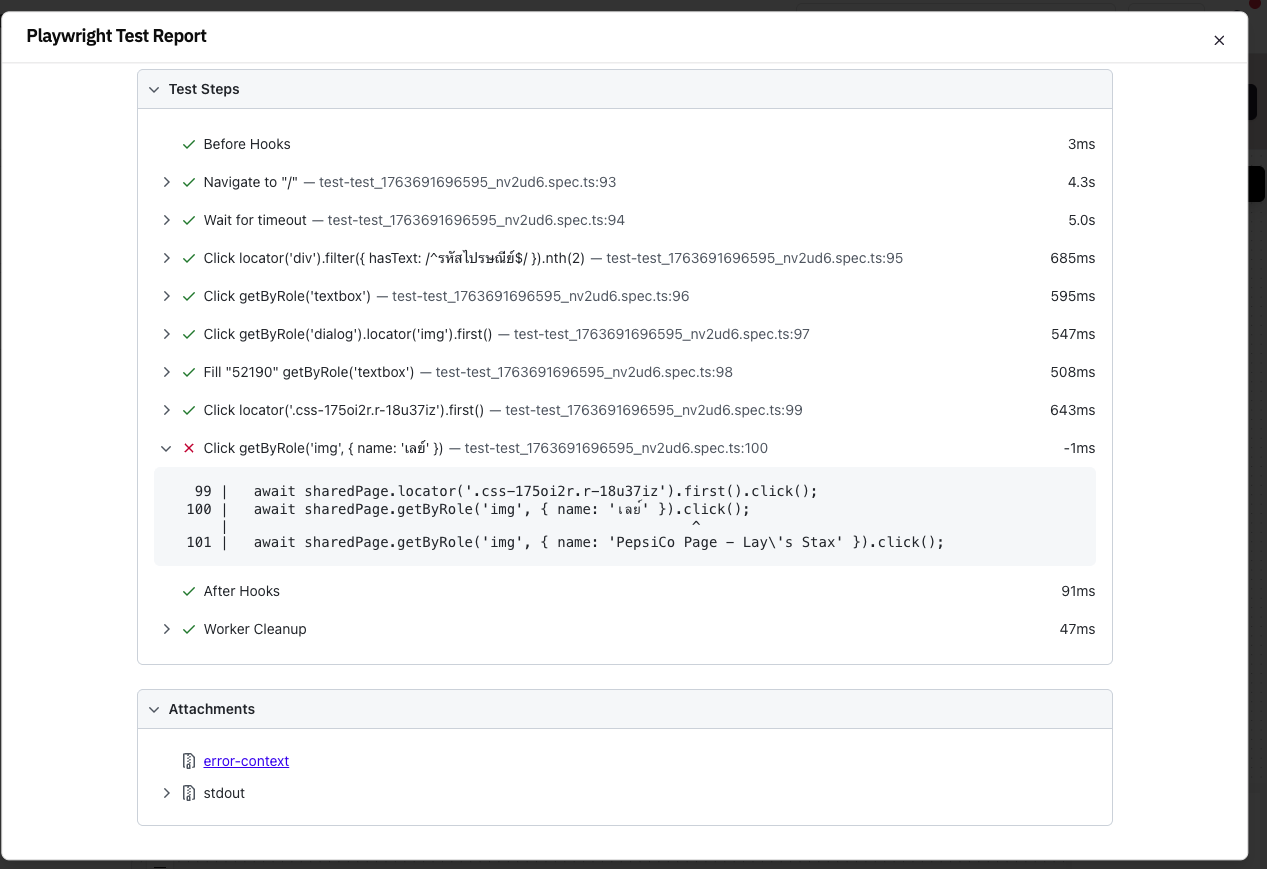Expand the Worker Cleanup step
This screenshot has height=869, width=1267.
(x=167, y=629)
